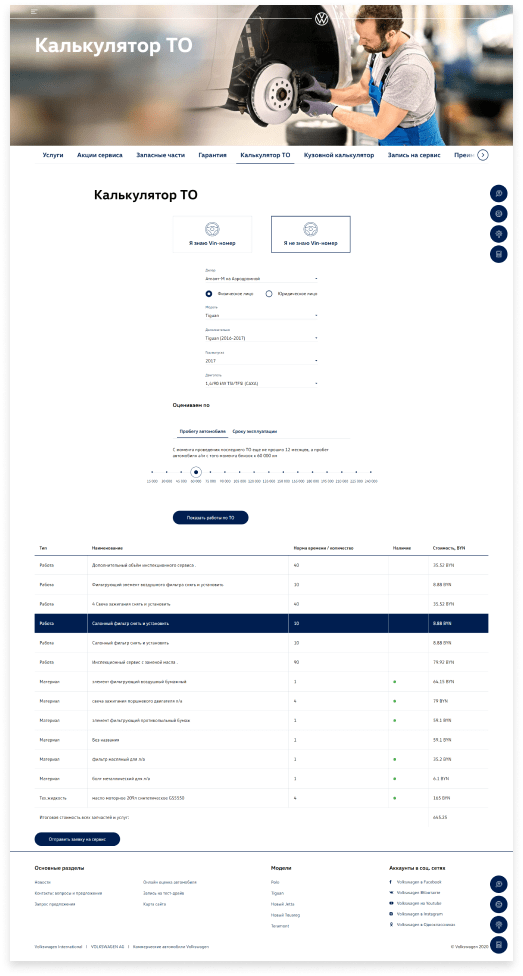Click the 'Наименование' column header
This screenshot has width=523, height=976.
(107, 548)
